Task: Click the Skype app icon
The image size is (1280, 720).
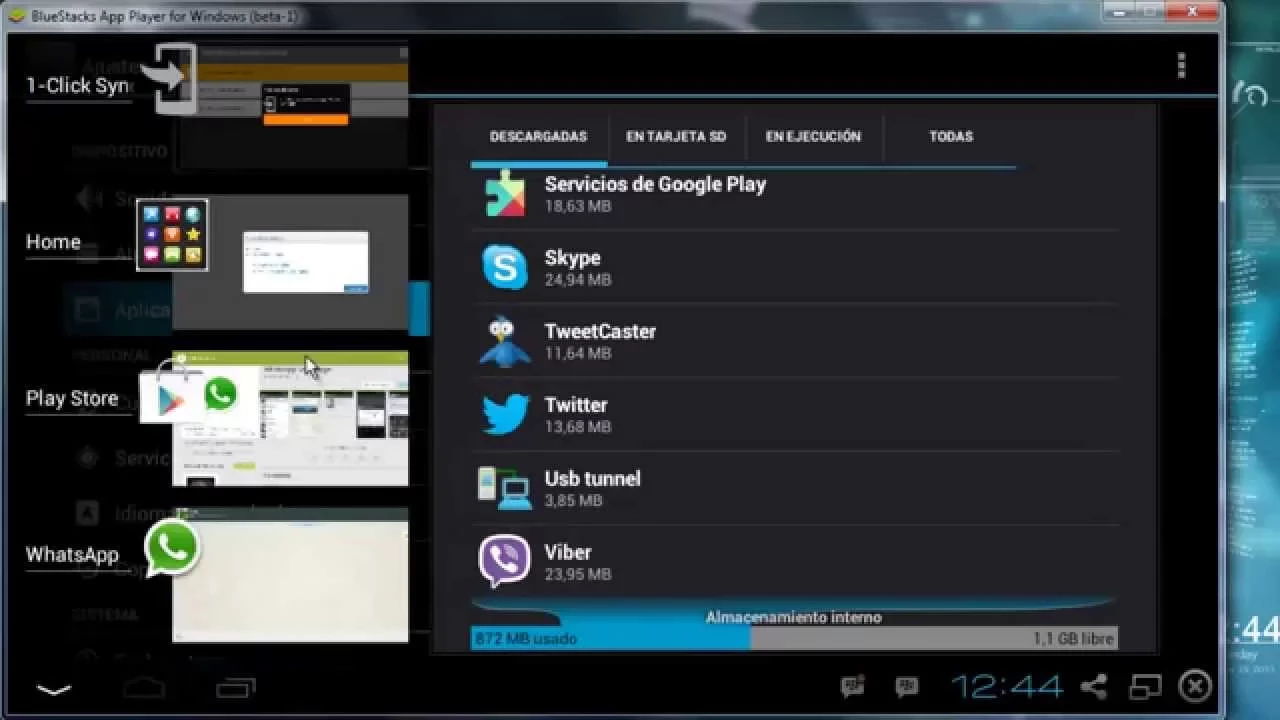Action: tap(505, 268)
